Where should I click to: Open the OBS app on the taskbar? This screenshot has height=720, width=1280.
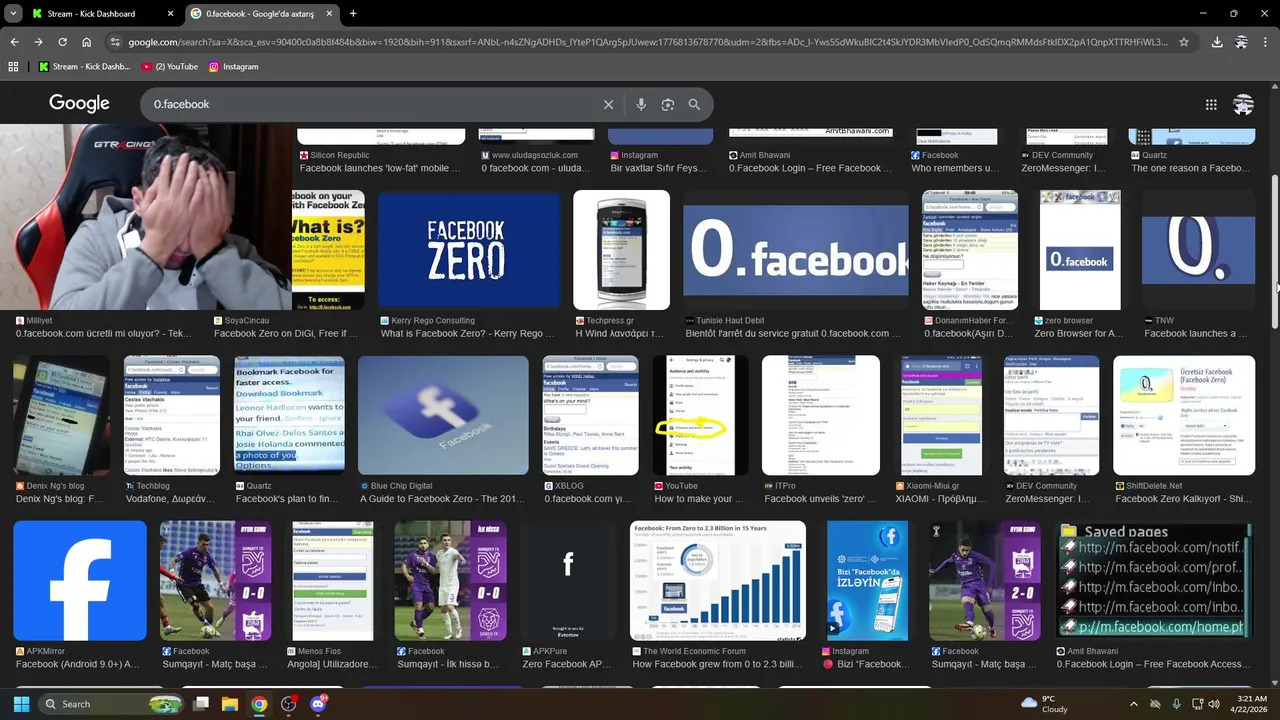(289, 704)
